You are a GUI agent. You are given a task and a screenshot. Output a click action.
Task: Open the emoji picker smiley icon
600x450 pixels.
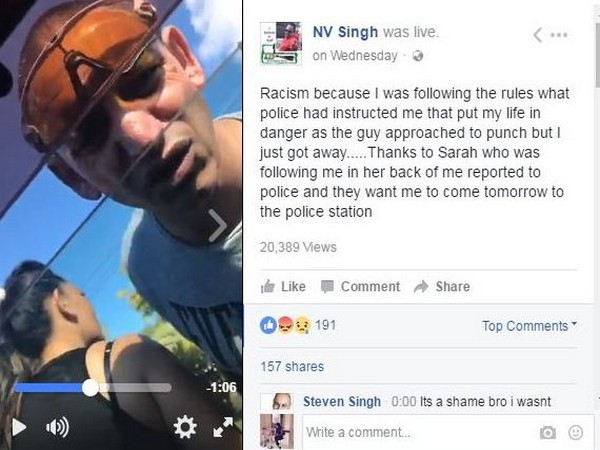pos(576,432)
